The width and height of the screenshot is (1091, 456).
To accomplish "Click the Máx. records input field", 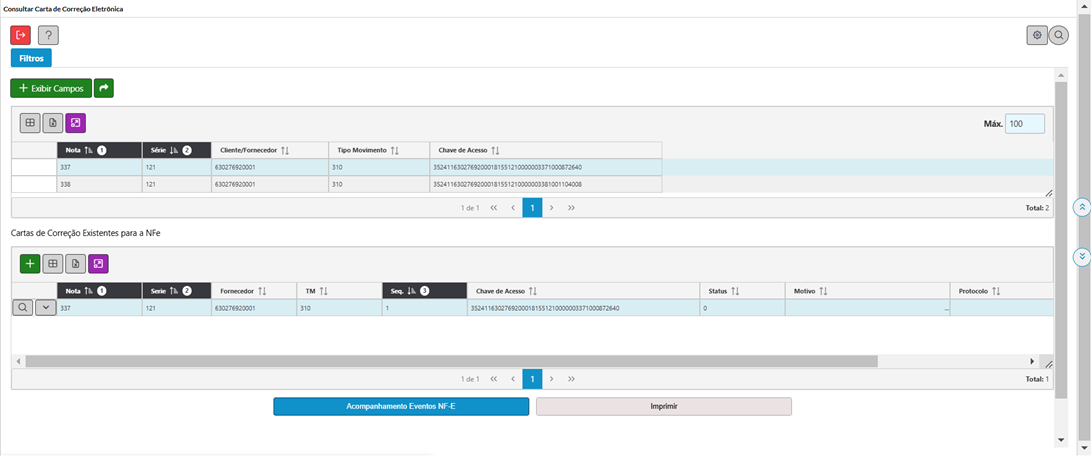I will tap(1024, 124).
